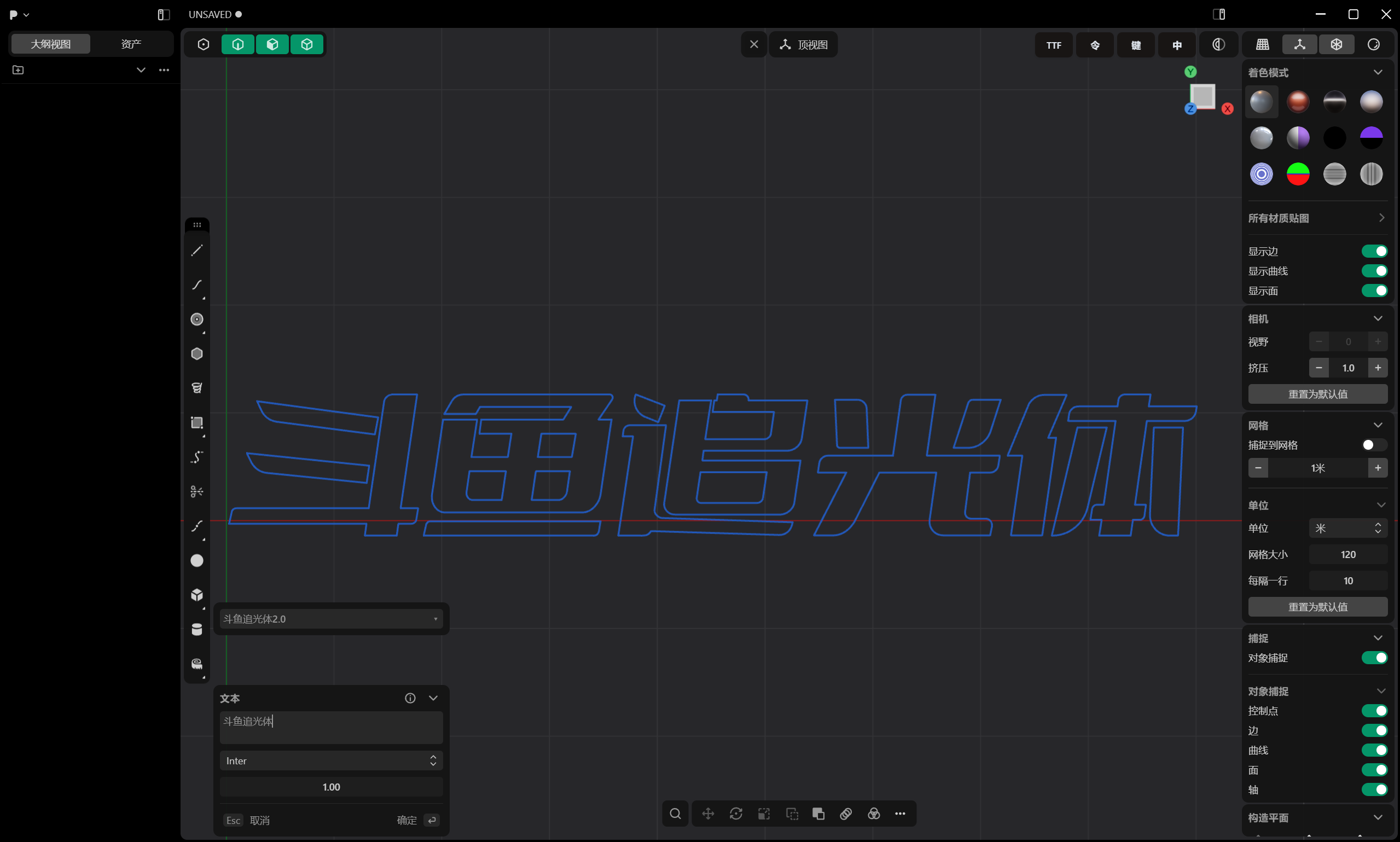Select the S-shaped curve edit tool
Viewport: 1400px width, 842px height.
(x=197, y=457)
